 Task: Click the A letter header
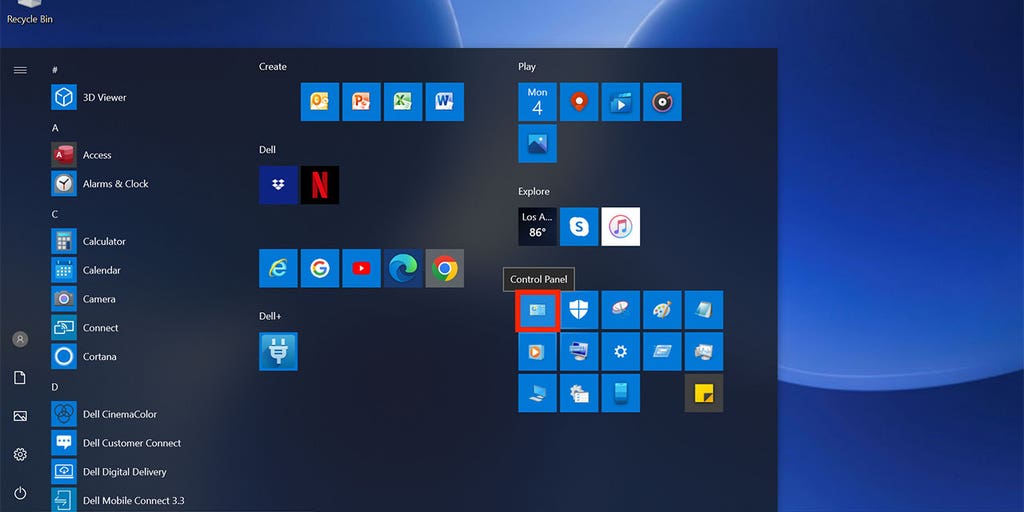(x=55, y=128)
